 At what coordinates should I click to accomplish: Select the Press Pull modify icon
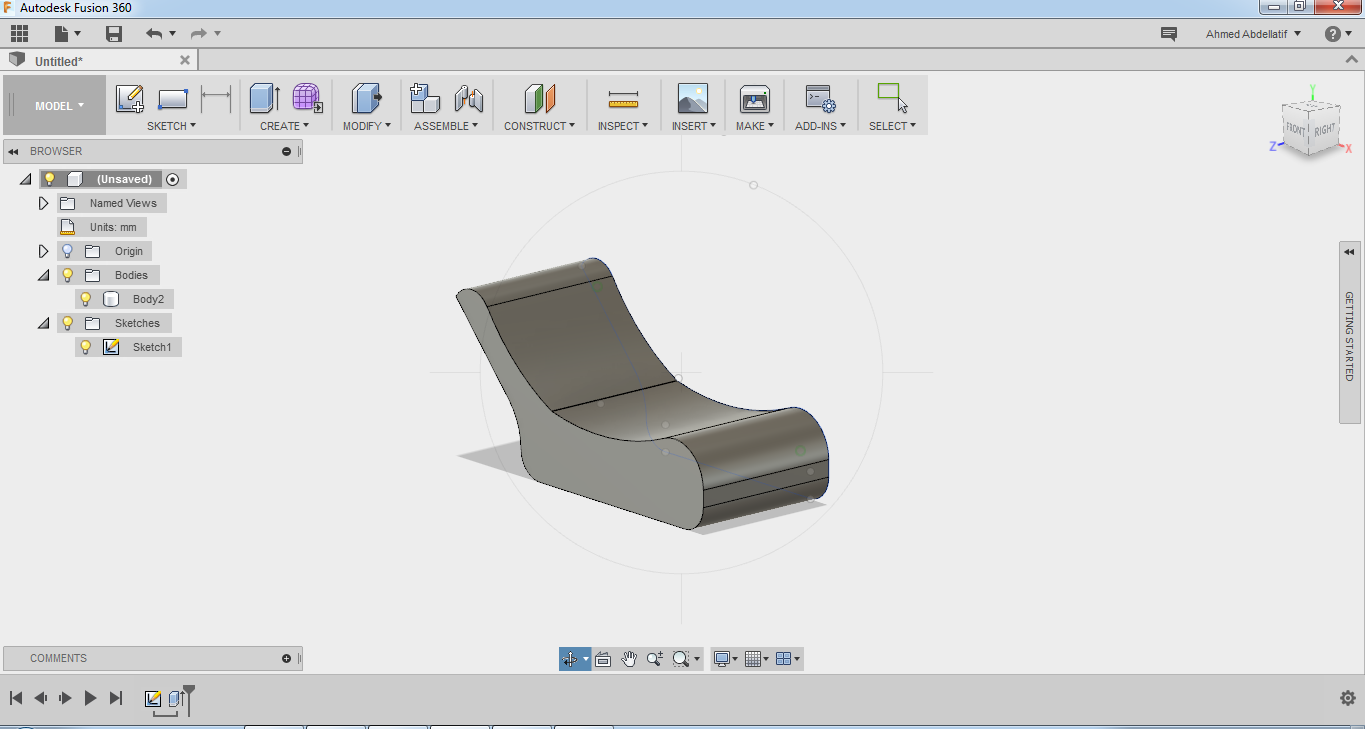(367, 99)
